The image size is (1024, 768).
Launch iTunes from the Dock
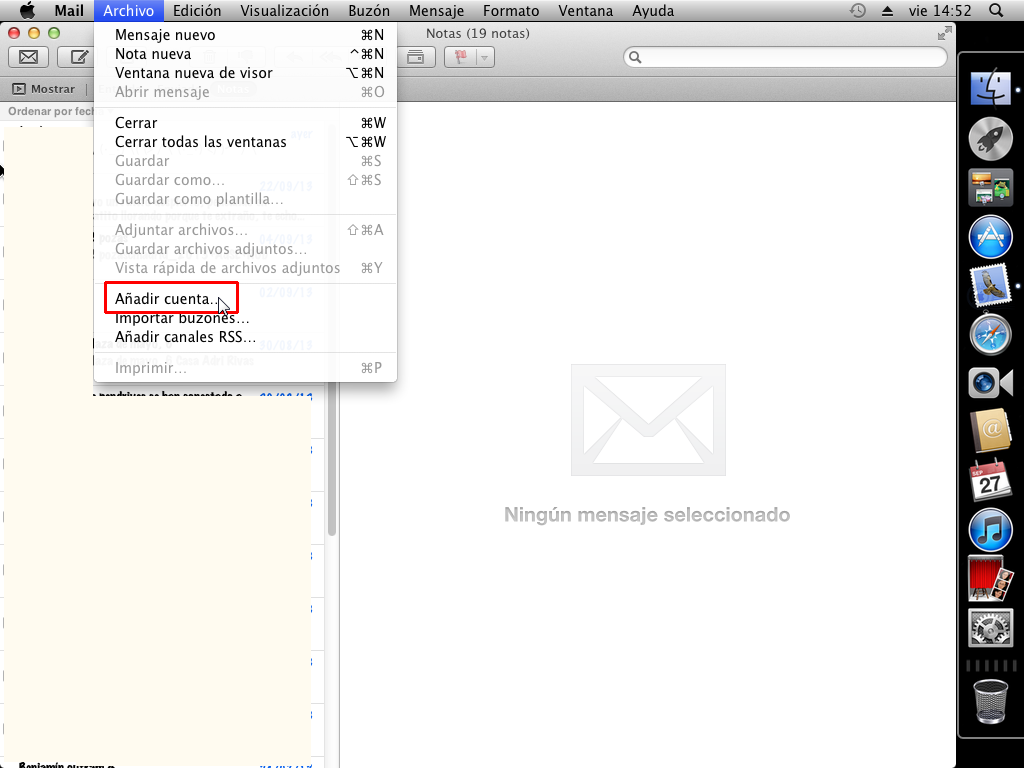coord(990,530)
